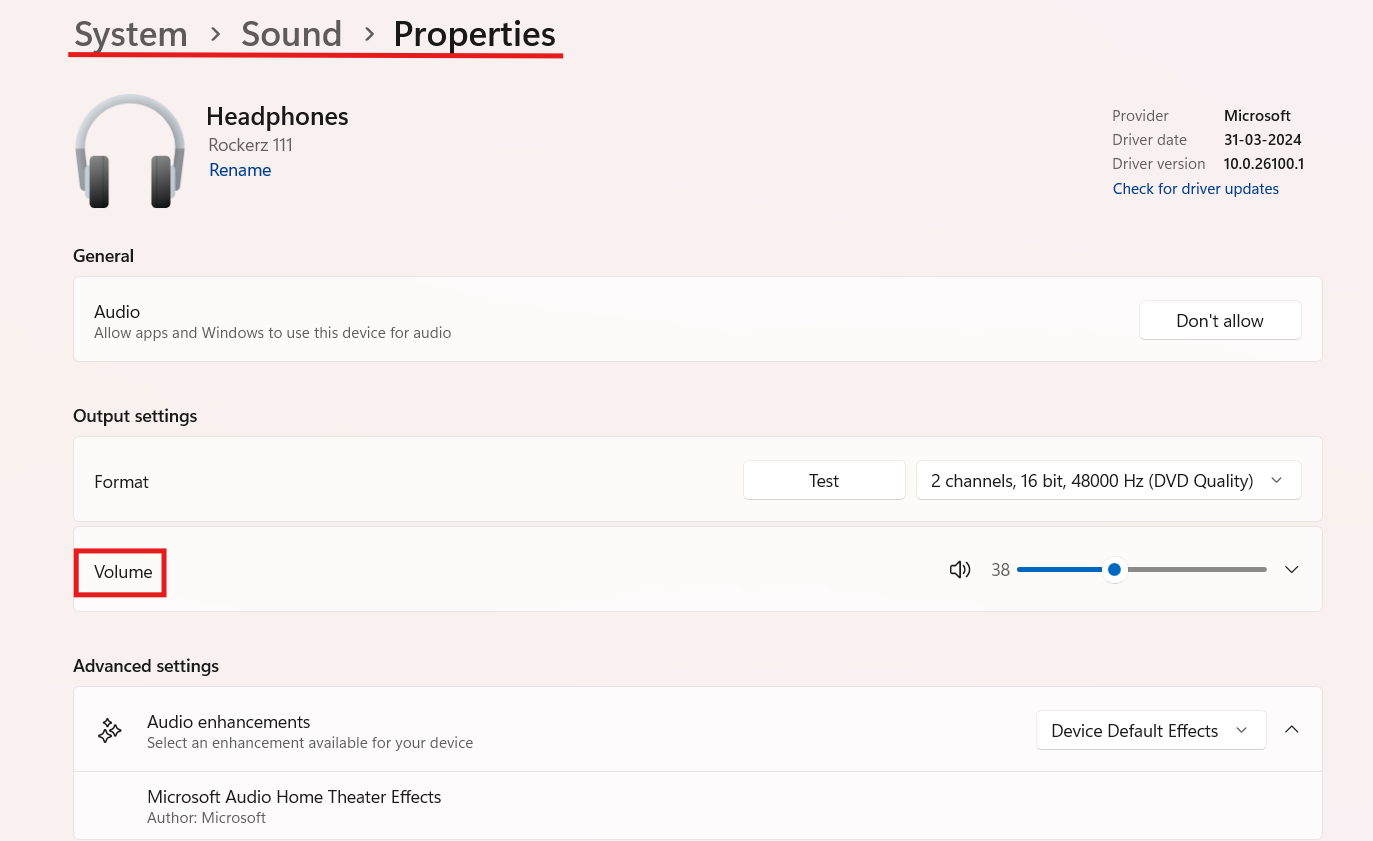Viewport: 1373px width, 841px height.
Task: Click the headphones volume slider handle
Action: [x=1114, y=570]
